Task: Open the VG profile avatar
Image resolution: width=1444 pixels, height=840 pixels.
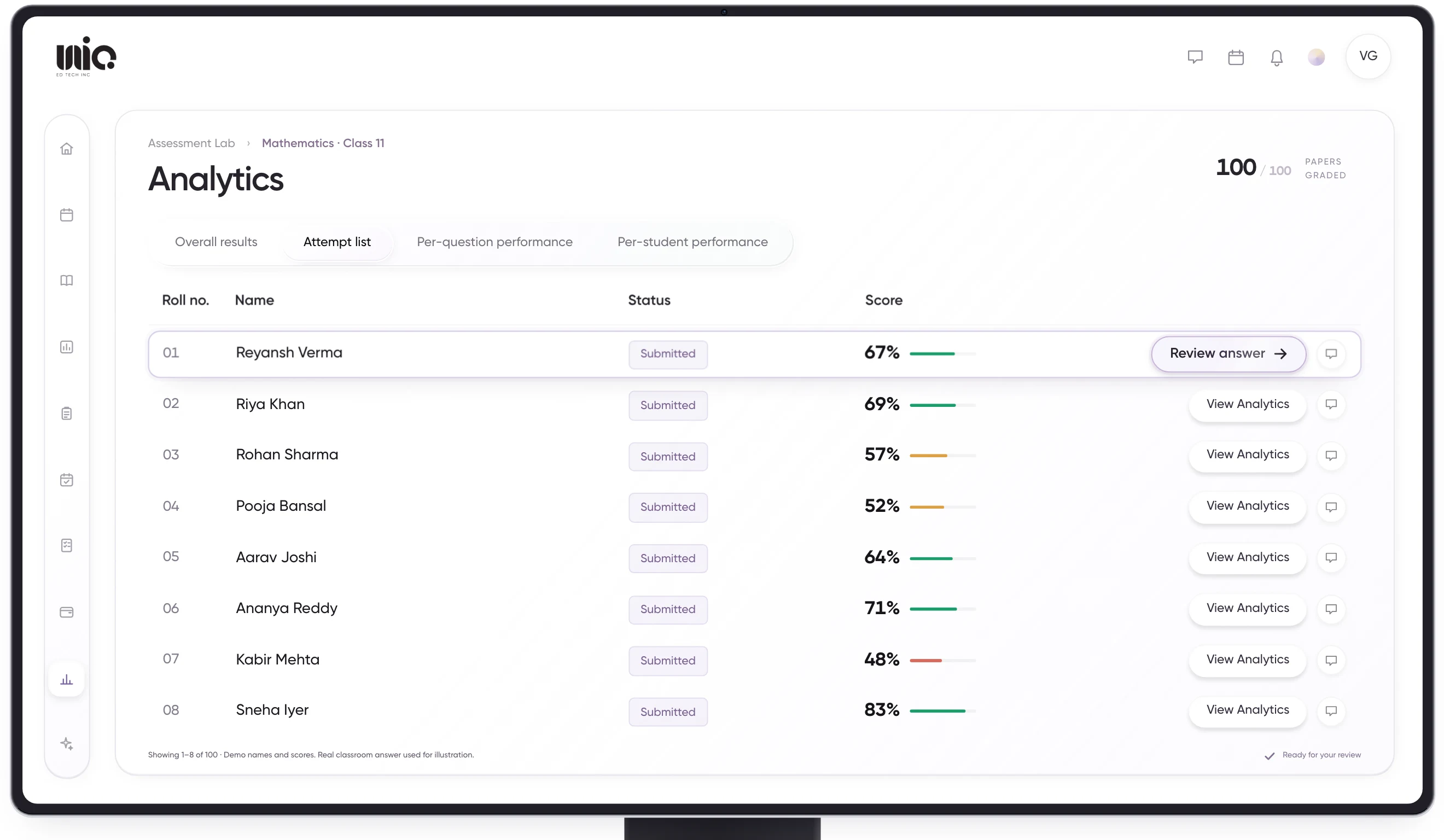Action: [x=1368, y=56]
